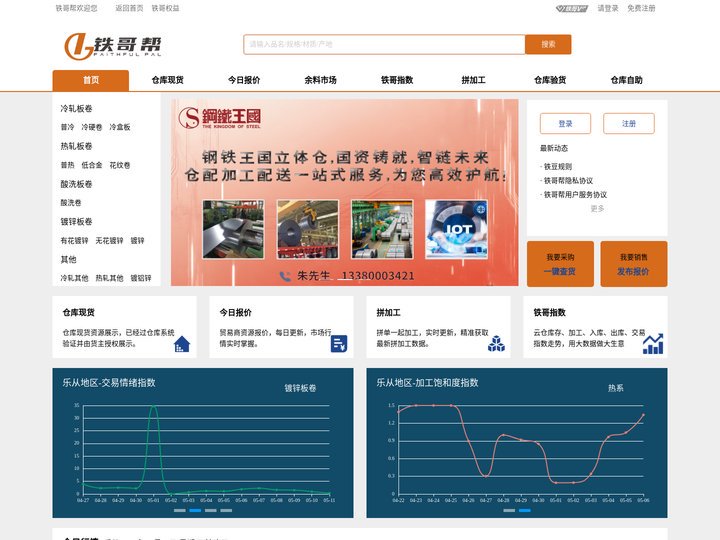Click the 请登录 link in the top bar
This screenshot has width=720, height=540.
(608, 8)
